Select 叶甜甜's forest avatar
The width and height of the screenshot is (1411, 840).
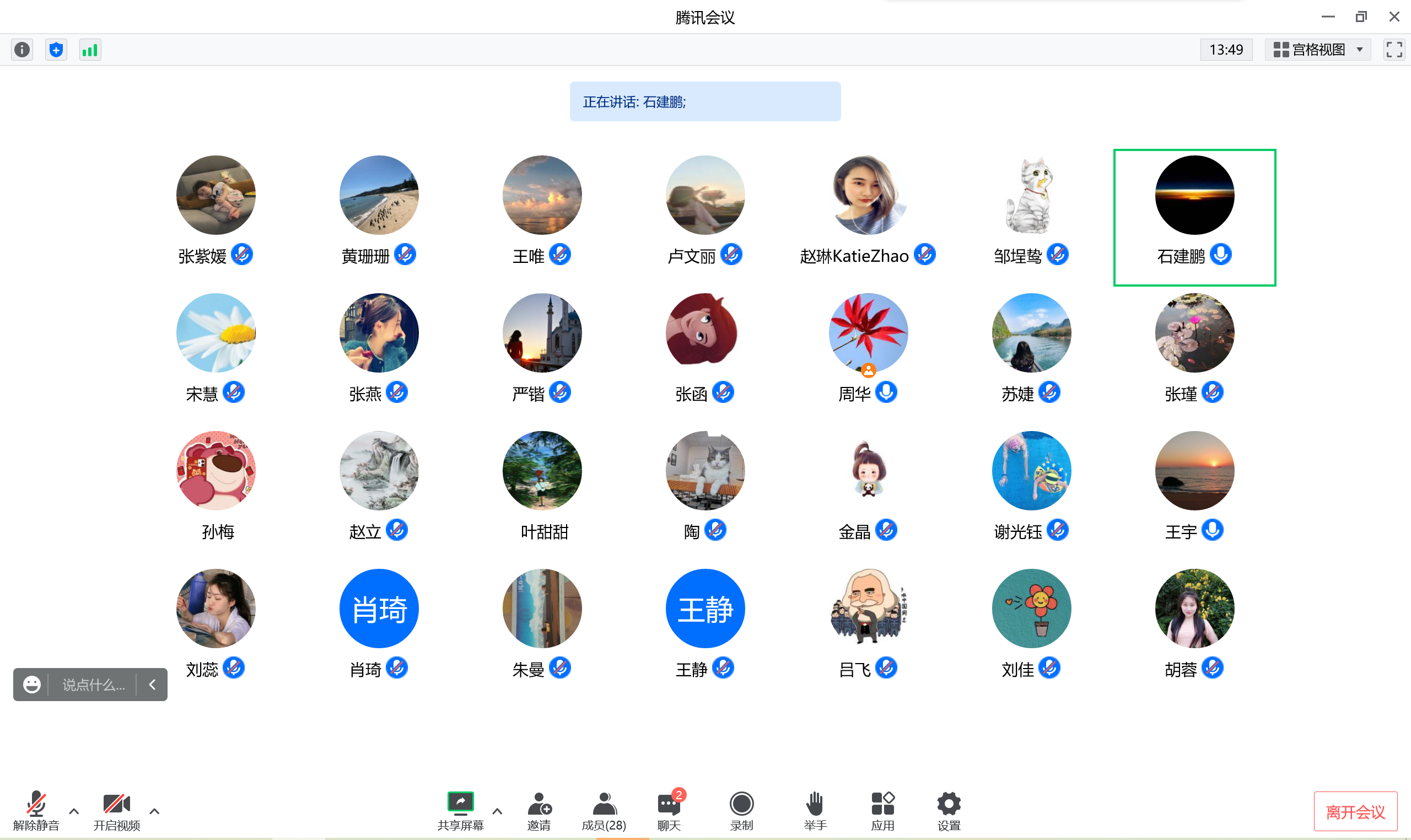click(x=542, y=470)
